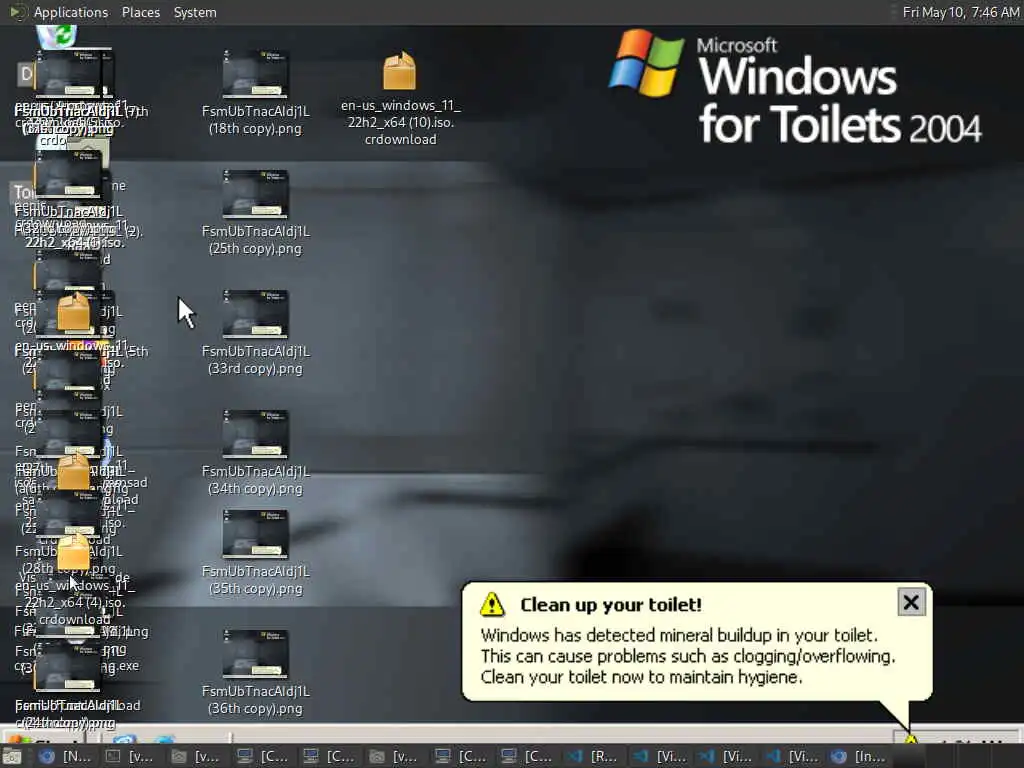Screen dimensions: 1024x768
Task: Click the clock showing Fri May 10
Action: (961, 12)
